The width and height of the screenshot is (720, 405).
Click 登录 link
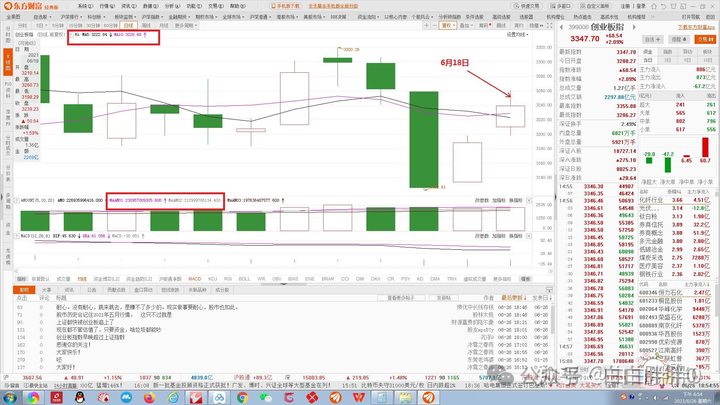641,6
